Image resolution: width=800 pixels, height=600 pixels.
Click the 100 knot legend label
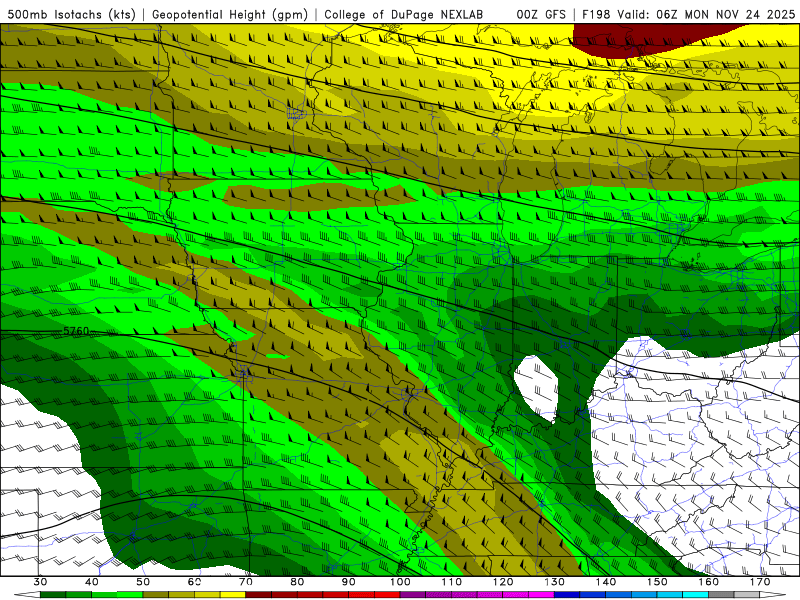pyautogui.click(x=400, y=582)
